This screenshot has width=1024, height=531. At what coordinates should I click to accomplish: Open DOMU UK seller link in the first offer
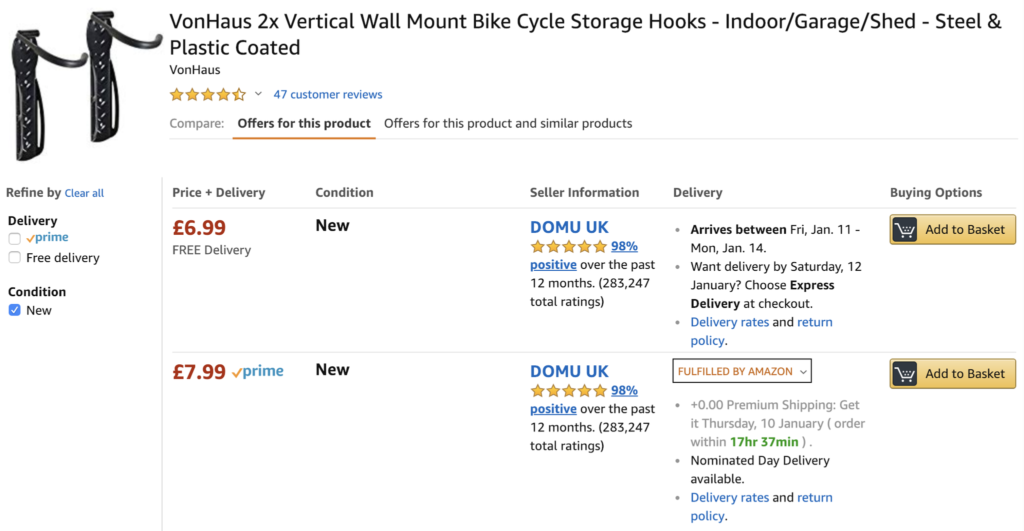coord(569,227)
